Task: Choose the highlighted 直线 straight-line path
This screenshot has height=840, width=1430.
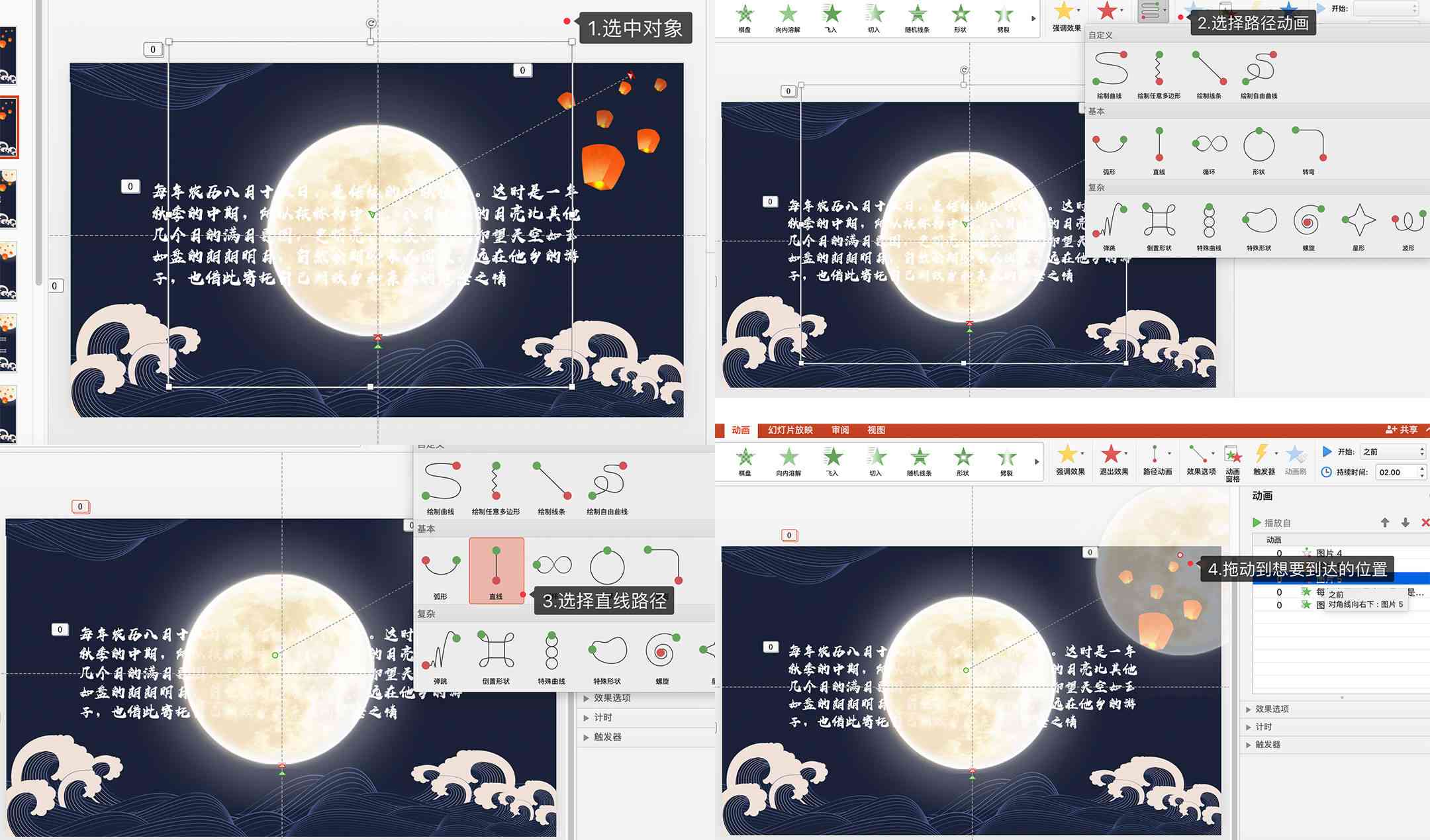Action: coord(497,571)
